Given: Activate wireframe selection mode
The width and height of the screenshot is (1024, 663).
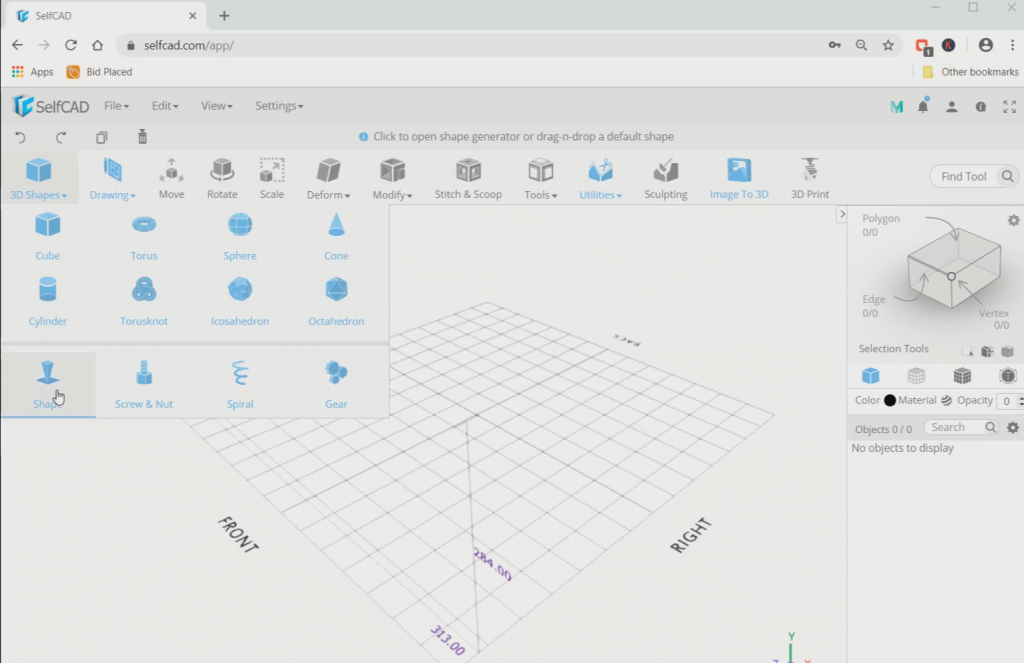Looking at the screenshot, I should (915, 375).
